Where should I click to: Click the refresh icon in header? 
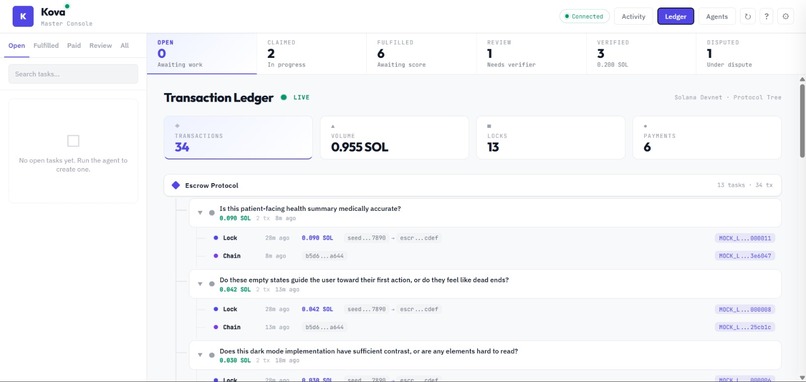(747, 16)
